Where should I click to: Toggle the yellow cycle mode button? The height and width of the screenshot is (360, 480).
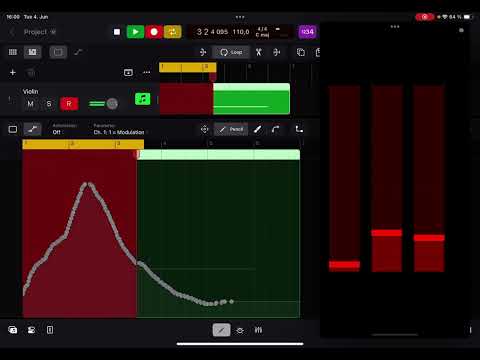pyautogui.click(x=172, y=32)
